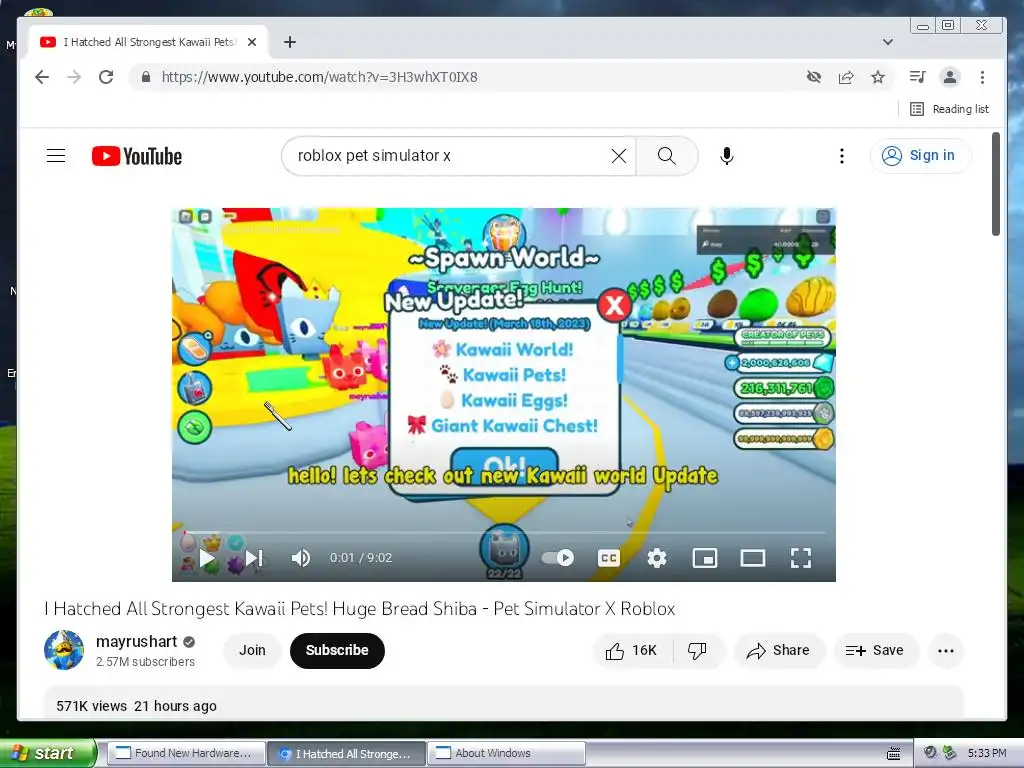Like the video with 16K likes
Viewport: 1024px width, 768px height.
tap(632, 650)
